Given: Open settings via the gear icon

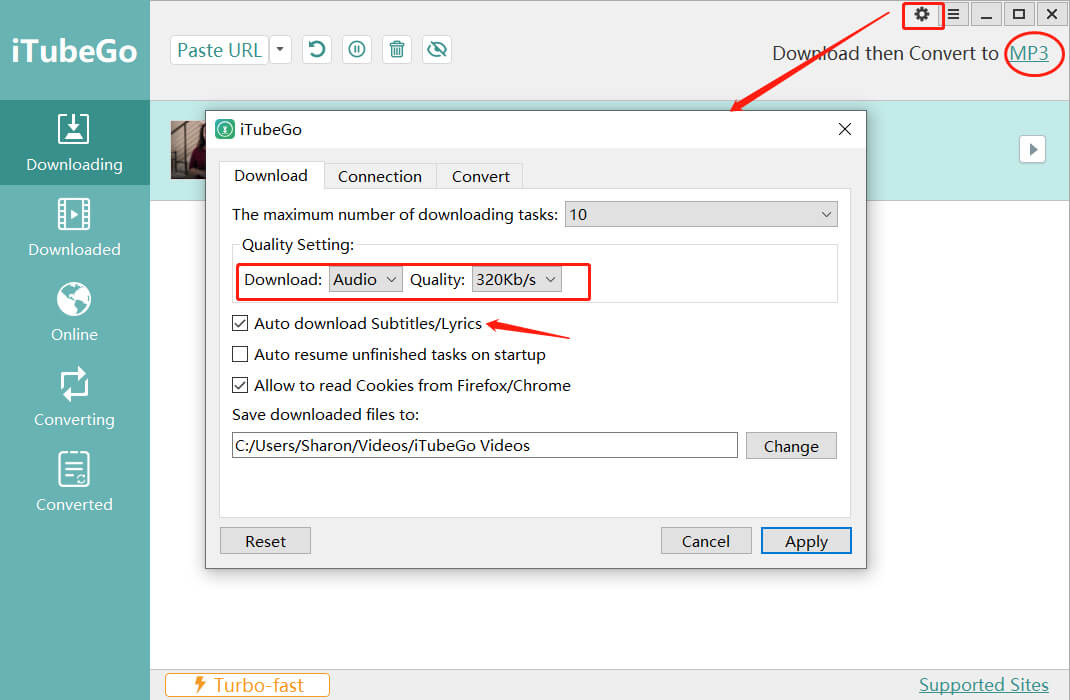Looking at the screenshot, I should tap(922, 14).
